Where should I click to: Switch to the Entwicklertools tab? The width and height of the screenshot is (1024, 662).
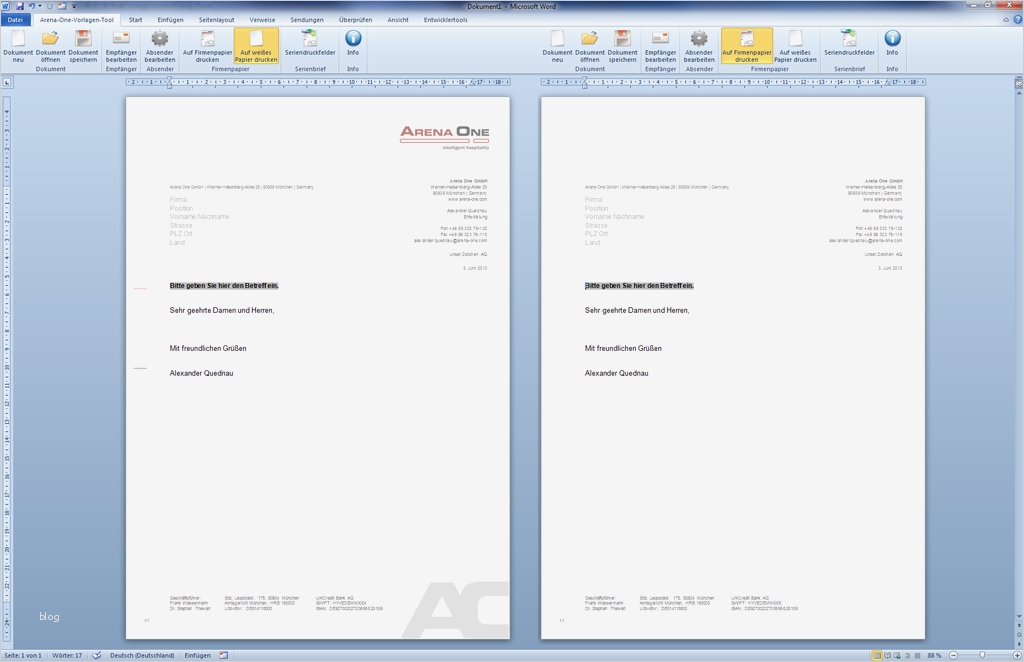(x=445, y=20)
